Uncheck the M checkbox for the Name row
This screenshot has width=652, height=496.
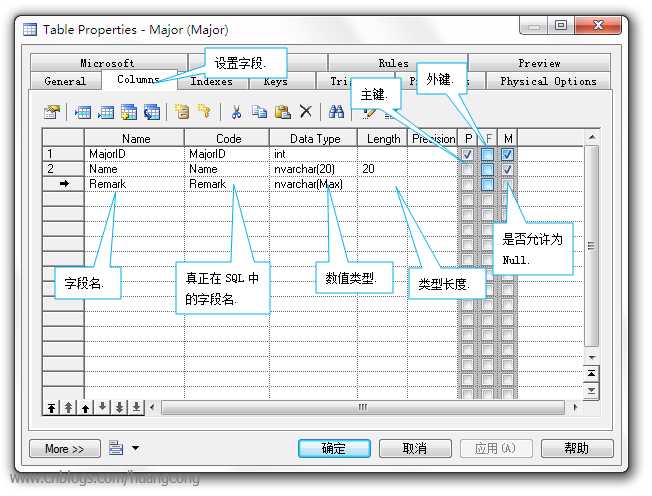tap(507, 169)
